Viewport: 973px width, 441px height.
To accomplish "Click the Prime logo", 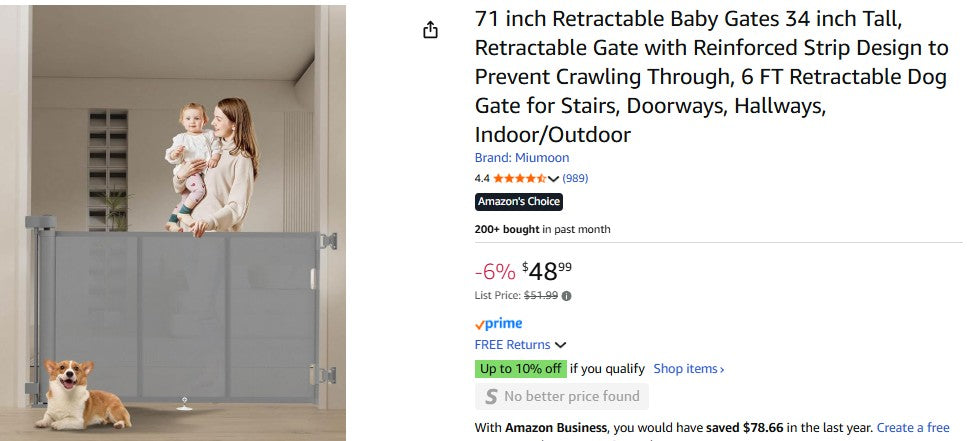I will (498, 324).
